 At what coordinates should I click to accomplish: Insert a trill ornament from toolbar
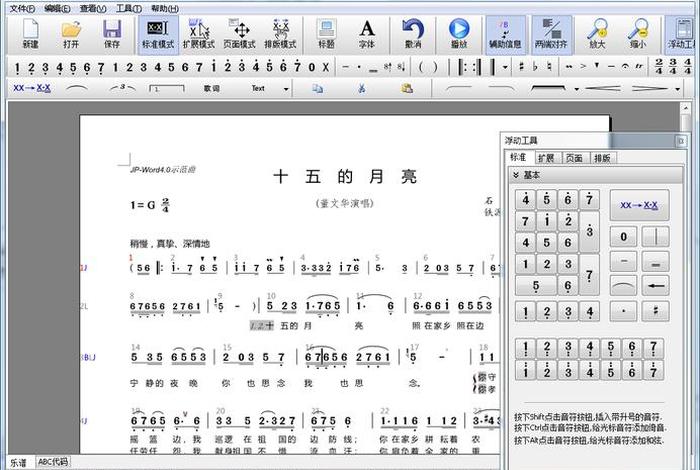click(639, 67)
